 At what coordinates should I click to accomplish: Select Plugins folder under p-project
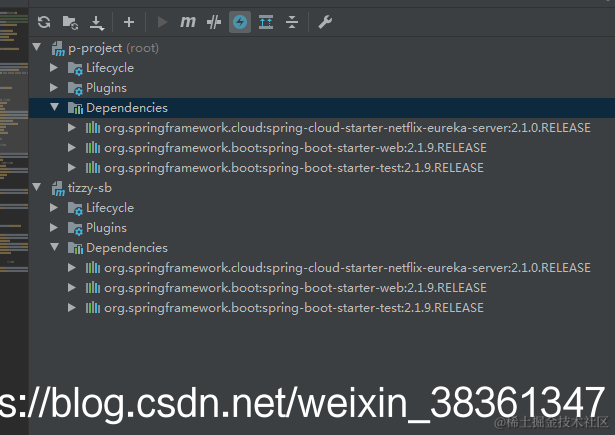106,88
